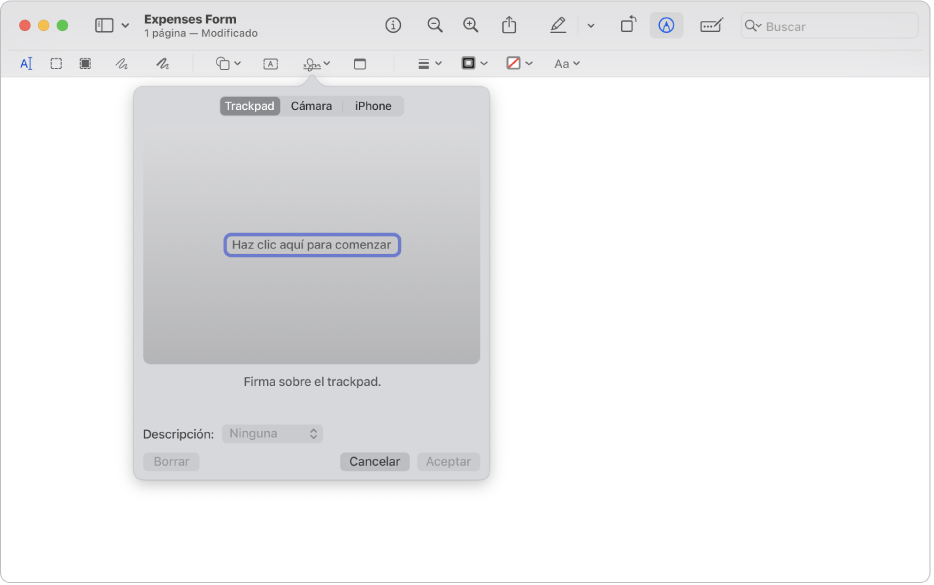Rotate the page with rotate icon

(628, 25)
